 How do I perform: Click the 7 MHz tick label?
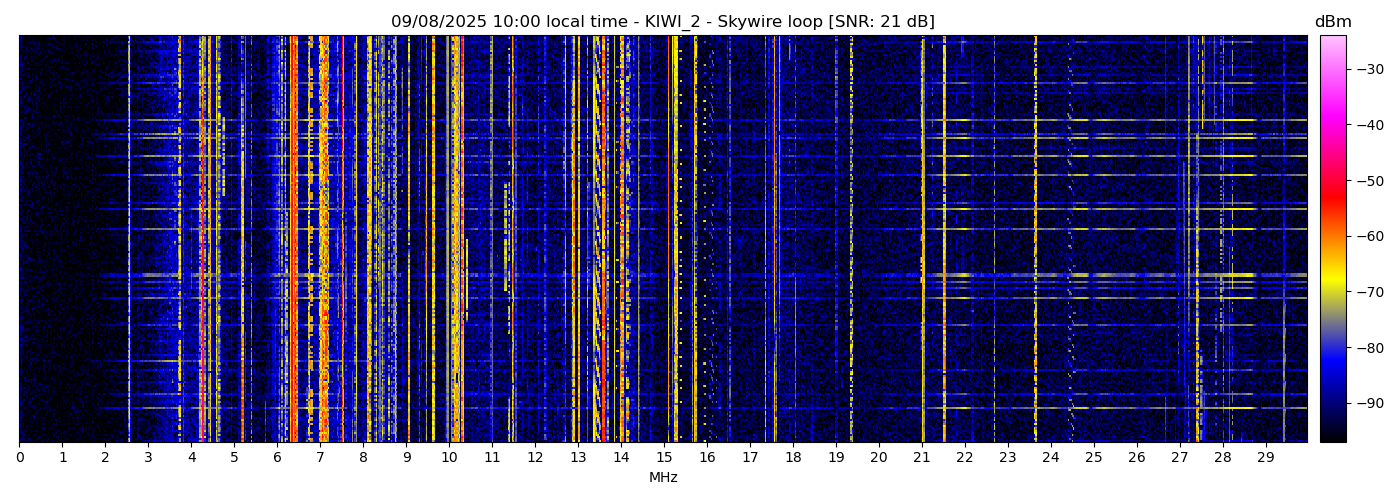pos(320,457)
